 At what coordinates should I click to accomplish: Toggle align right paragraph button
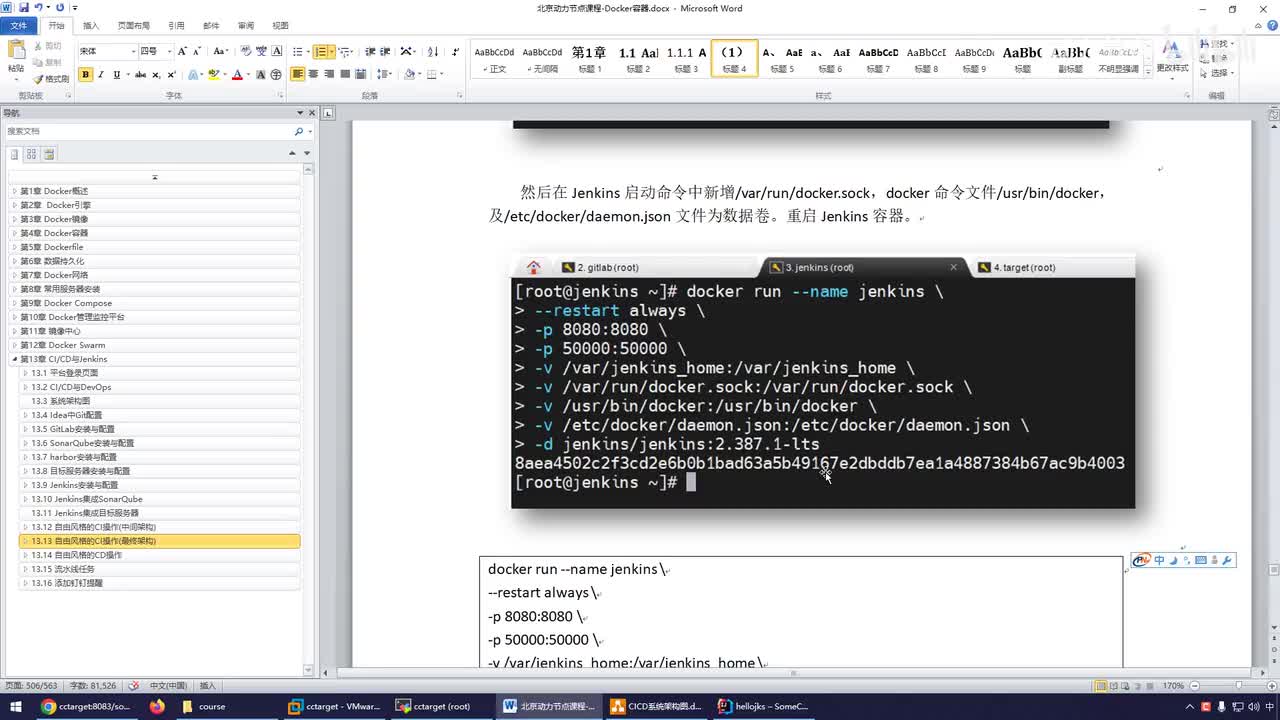tap(330, 75)
